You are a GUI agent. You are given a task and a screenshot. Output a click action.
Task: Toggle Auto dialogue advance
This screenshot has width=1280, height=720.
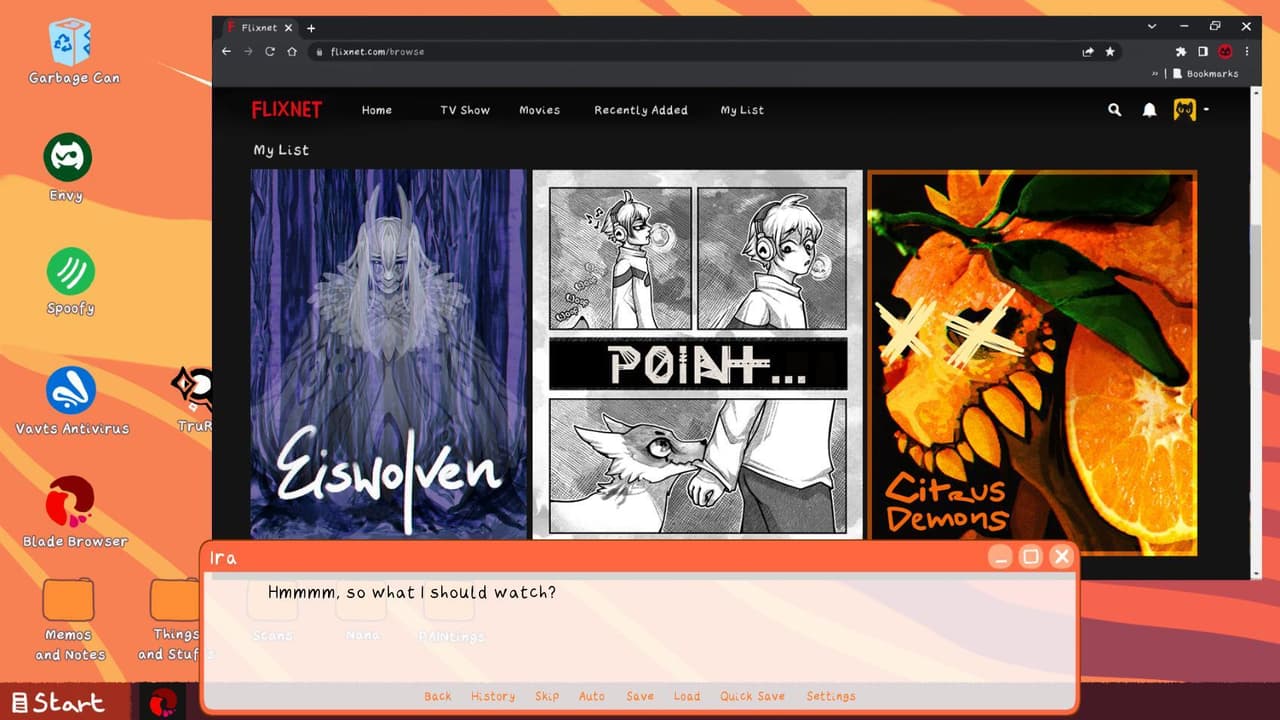592,696
